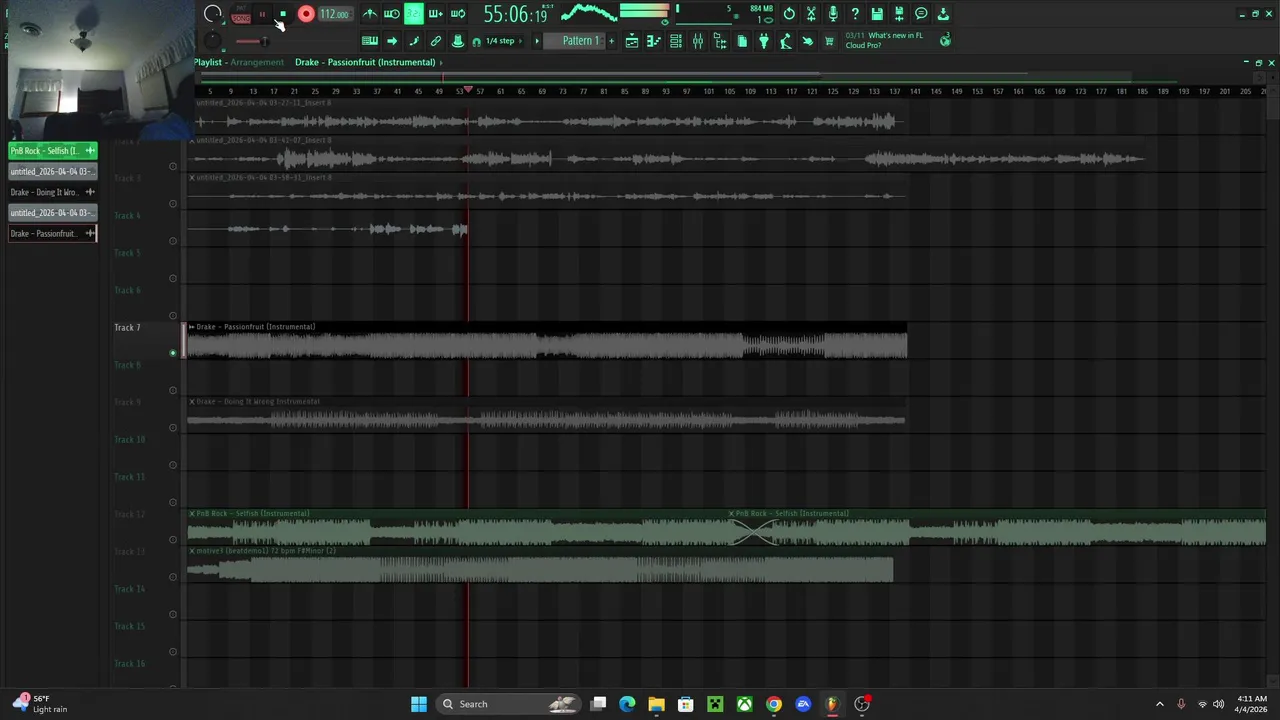Open Drake - Passionfruit (Instrumental) clip selector
The height and width of the screenshot is (720, 1280).
click(365, 62)
